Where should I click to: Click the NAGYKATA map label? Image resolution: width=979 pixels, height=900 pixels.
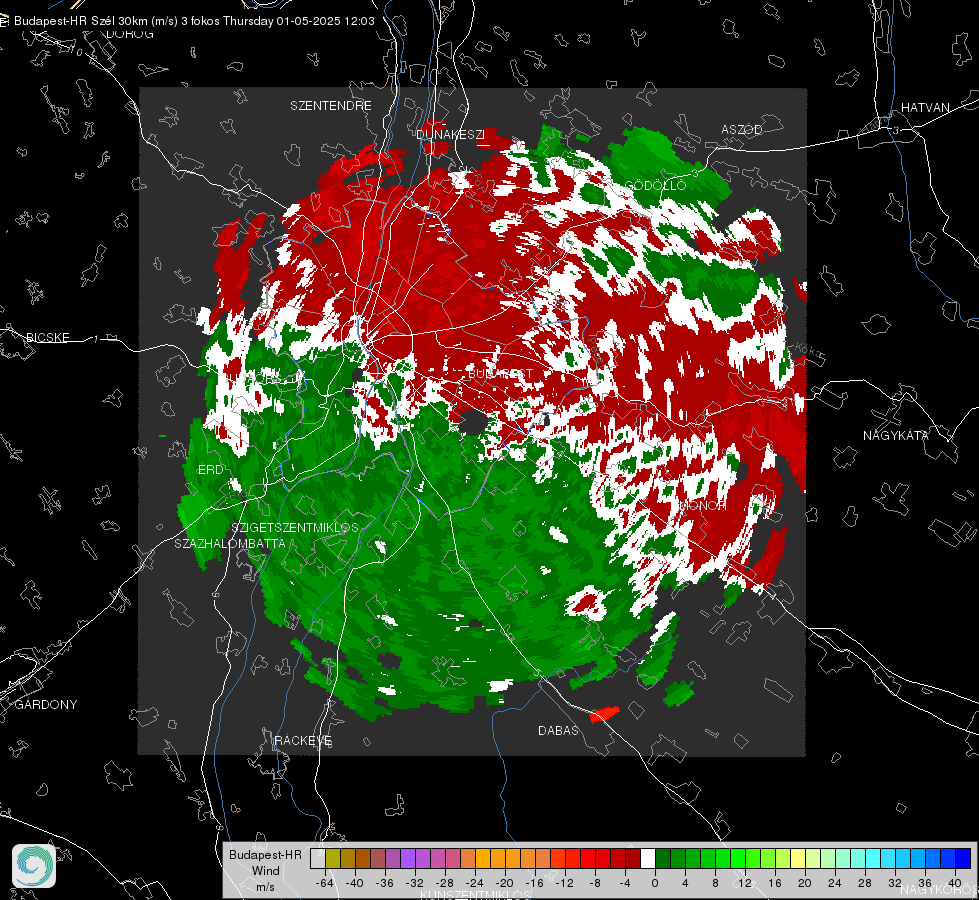896,435
